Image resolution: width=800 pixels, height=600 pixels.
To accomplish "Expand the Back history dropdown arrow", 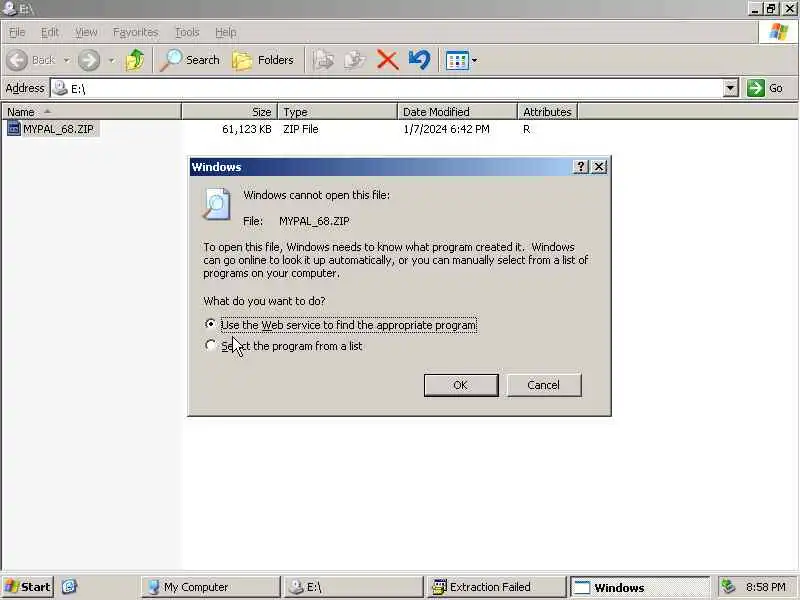I will 67,60.
